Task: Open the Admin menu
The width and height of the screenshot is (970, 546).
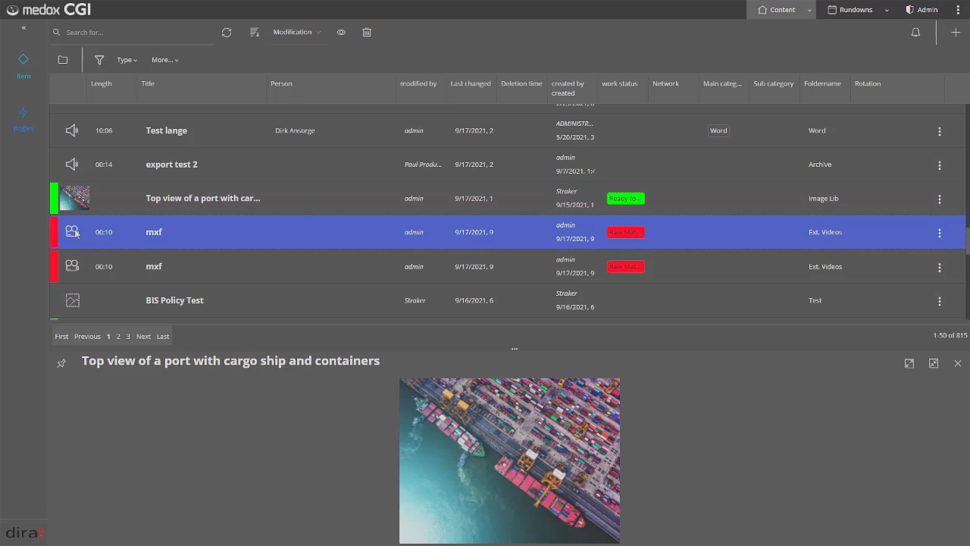Action: coord(922,9)
